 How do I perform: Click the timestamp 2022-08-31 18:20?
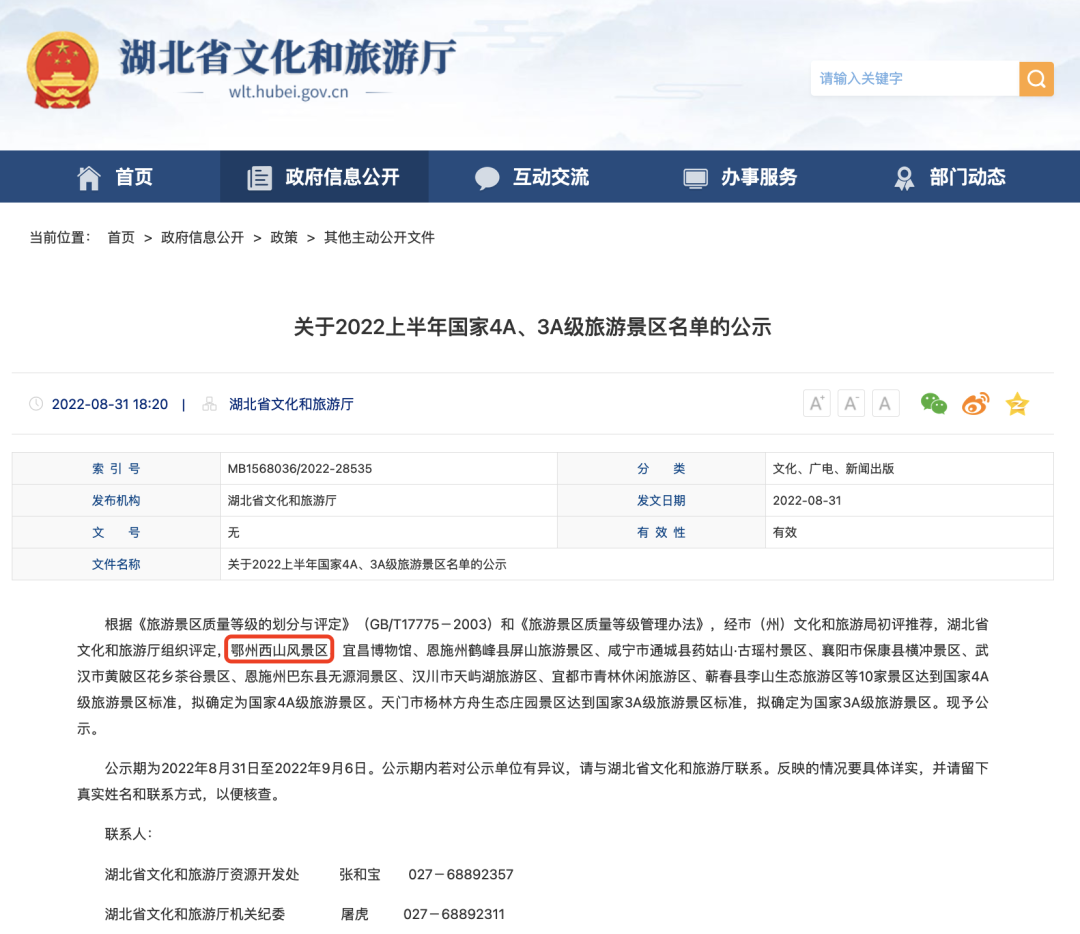tap(110, 404)
